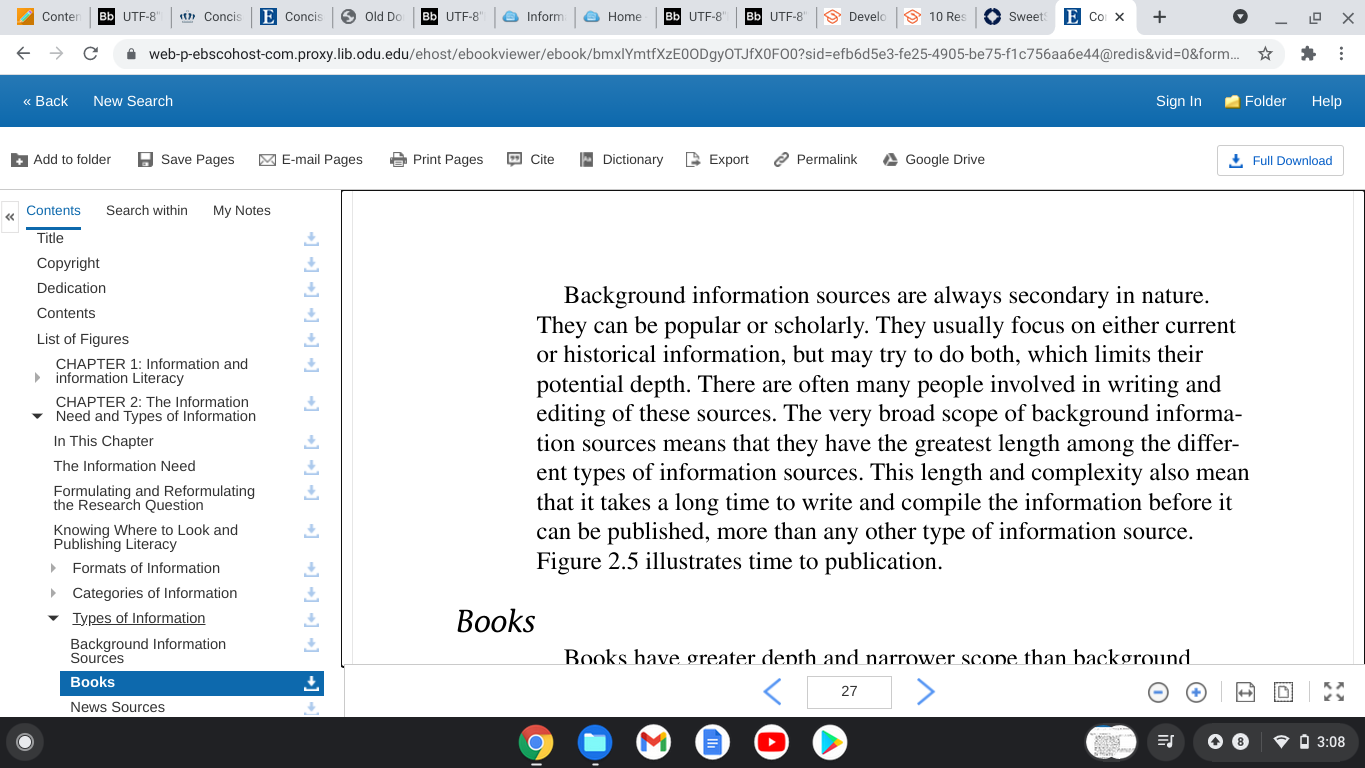Download The Information Need section
Viewport: 1365px width, 768px height.
pos(311,467)
